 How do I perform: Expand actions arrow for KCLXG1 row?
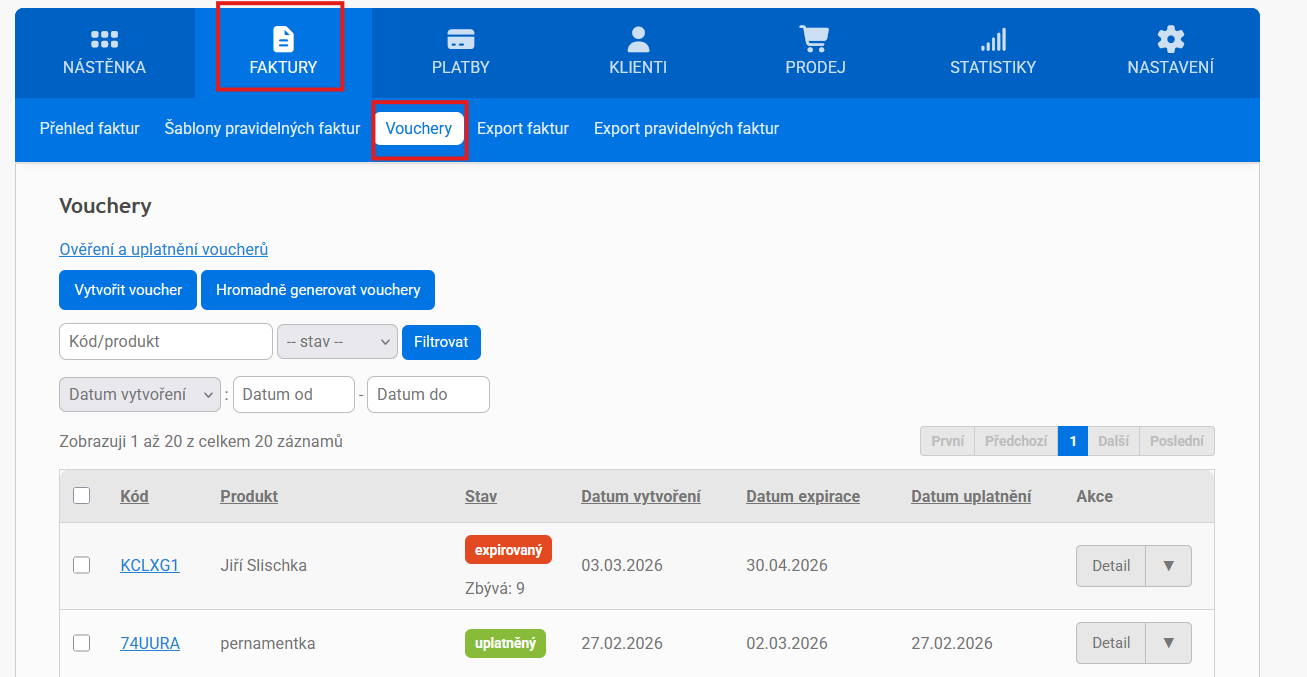point(1168,565)
